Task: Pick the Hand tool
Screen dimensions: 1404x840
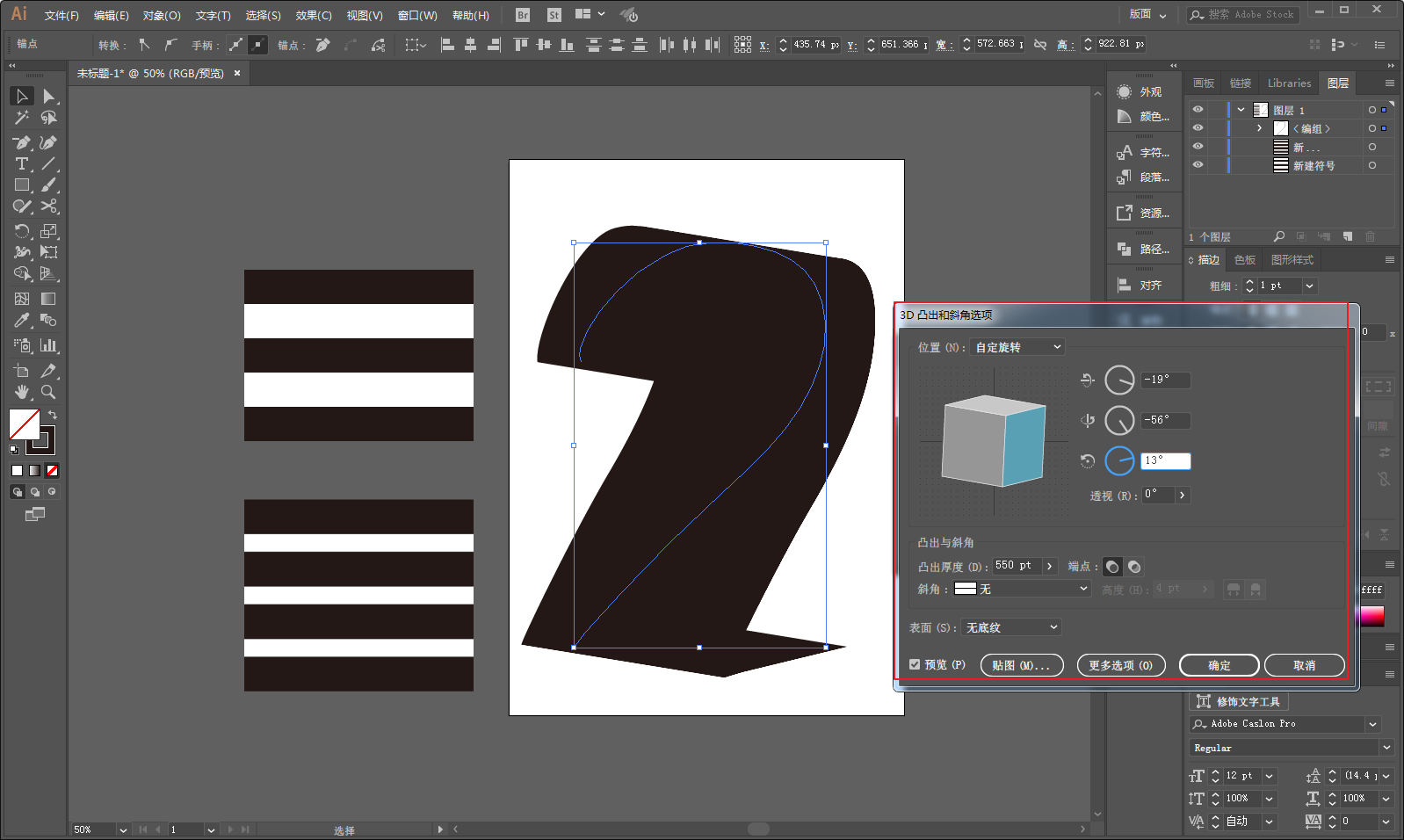Action: pos(22,393)
